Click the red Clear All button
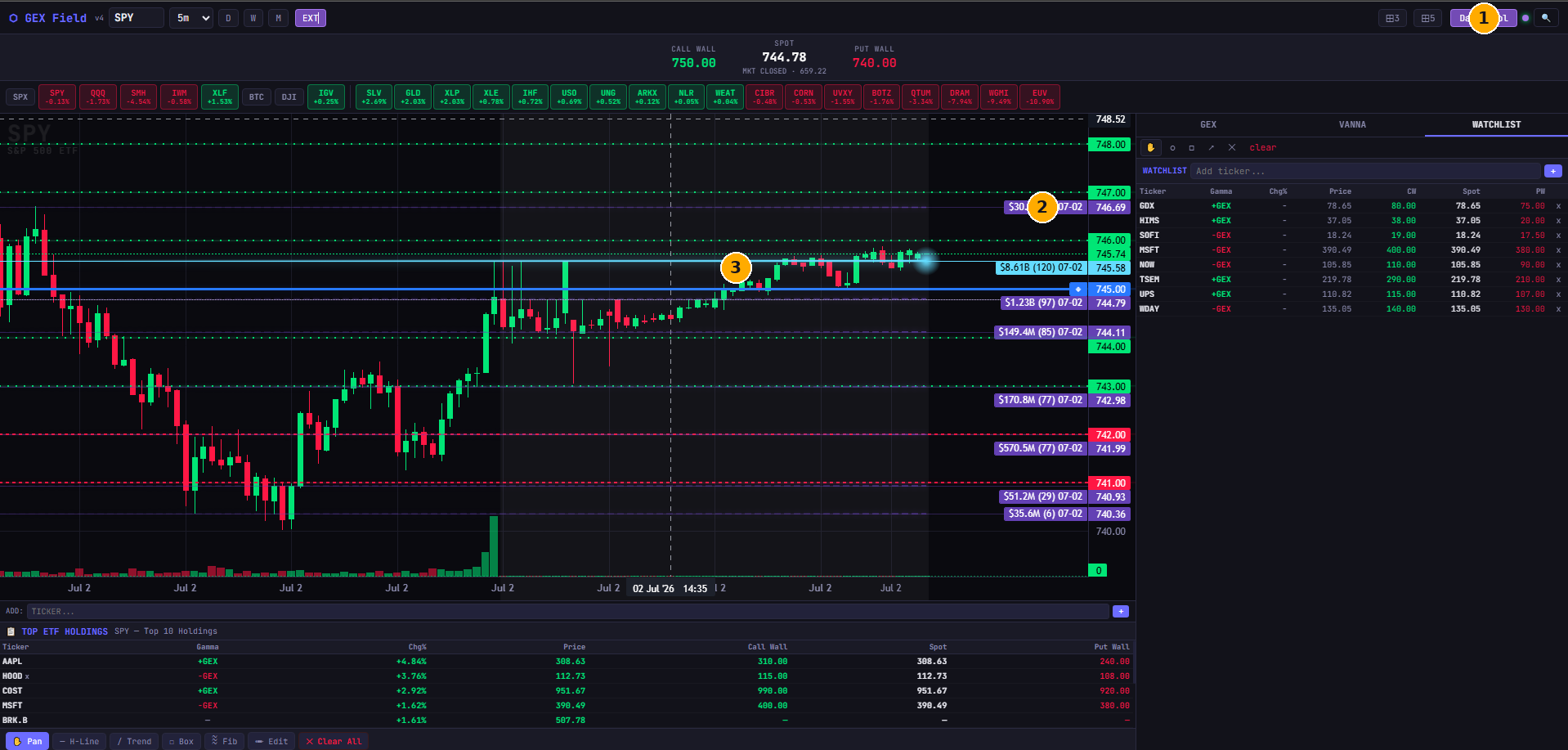 click(x=334, y=741)
